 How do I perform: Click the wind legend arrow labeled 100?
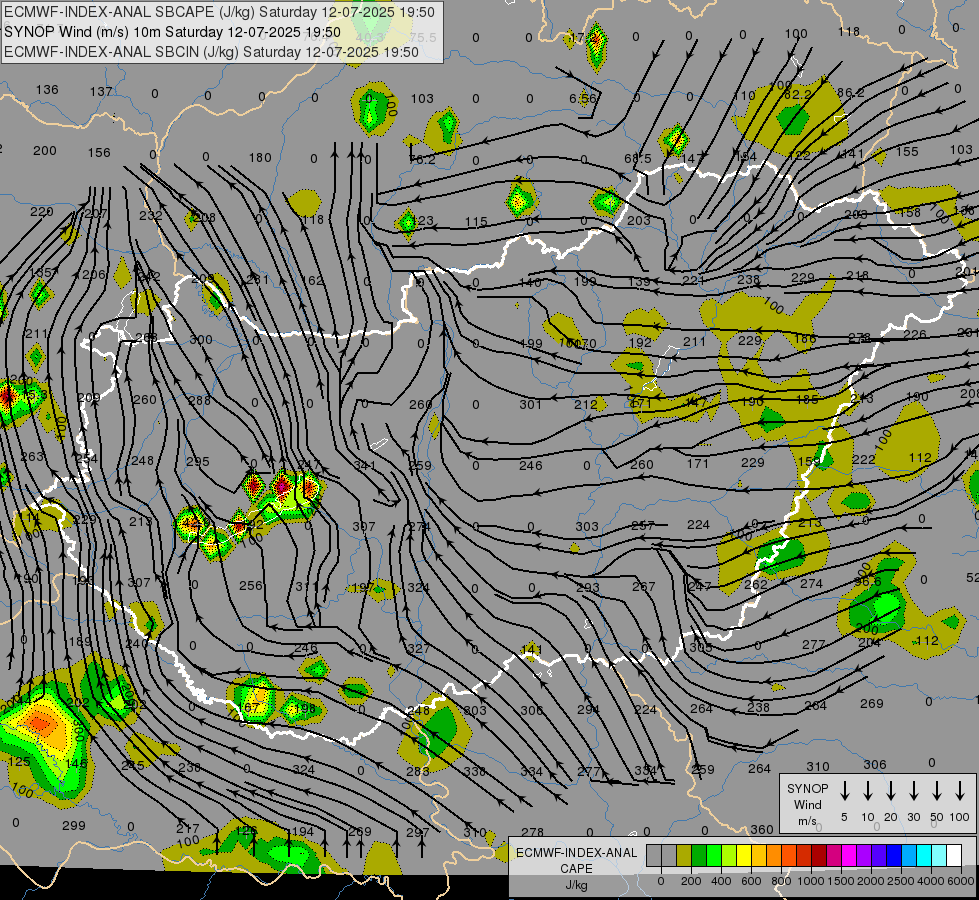[x=960, y=791]
